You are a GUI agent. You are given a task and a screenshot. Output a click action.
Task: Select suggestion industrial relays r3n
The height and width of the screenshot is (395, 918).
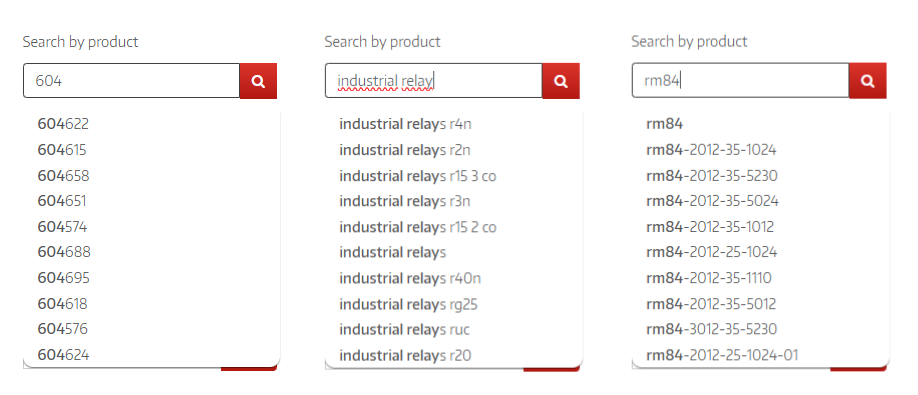point(405,201)
